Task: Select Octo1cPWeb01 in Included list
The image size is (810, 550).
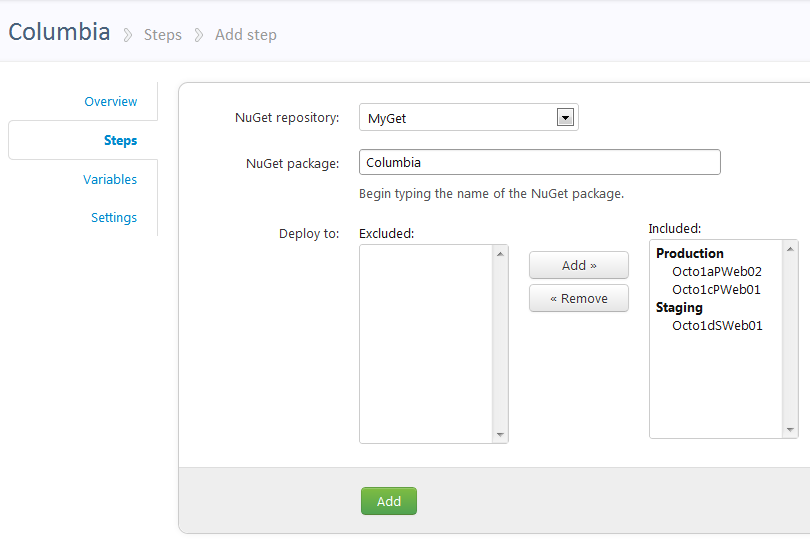Action: point(716,289)
